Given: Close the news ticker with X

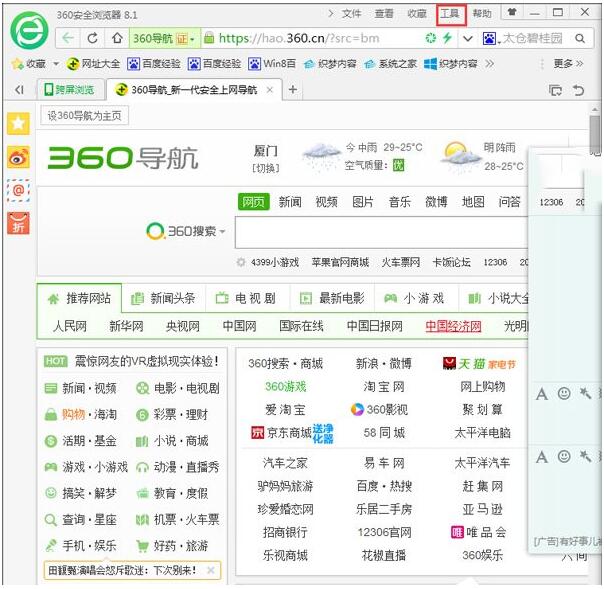Looking at the screenshot, I should click(211, 570).
